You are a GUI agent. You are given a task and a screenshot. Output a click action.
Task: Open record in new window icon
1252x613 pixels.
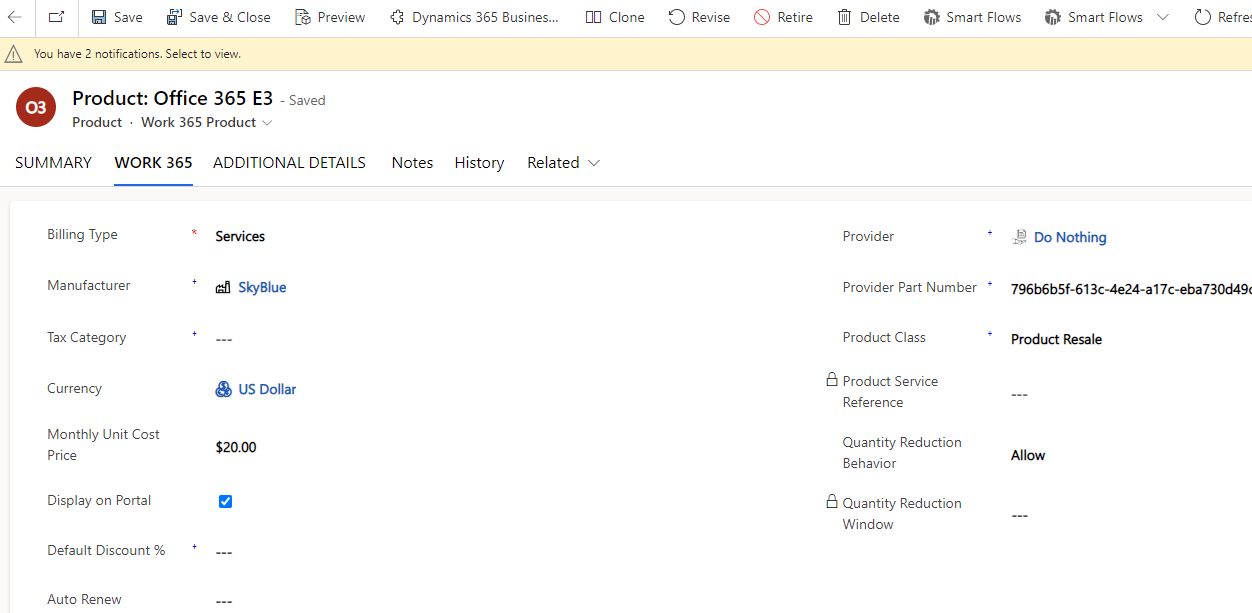click(56, 17)
